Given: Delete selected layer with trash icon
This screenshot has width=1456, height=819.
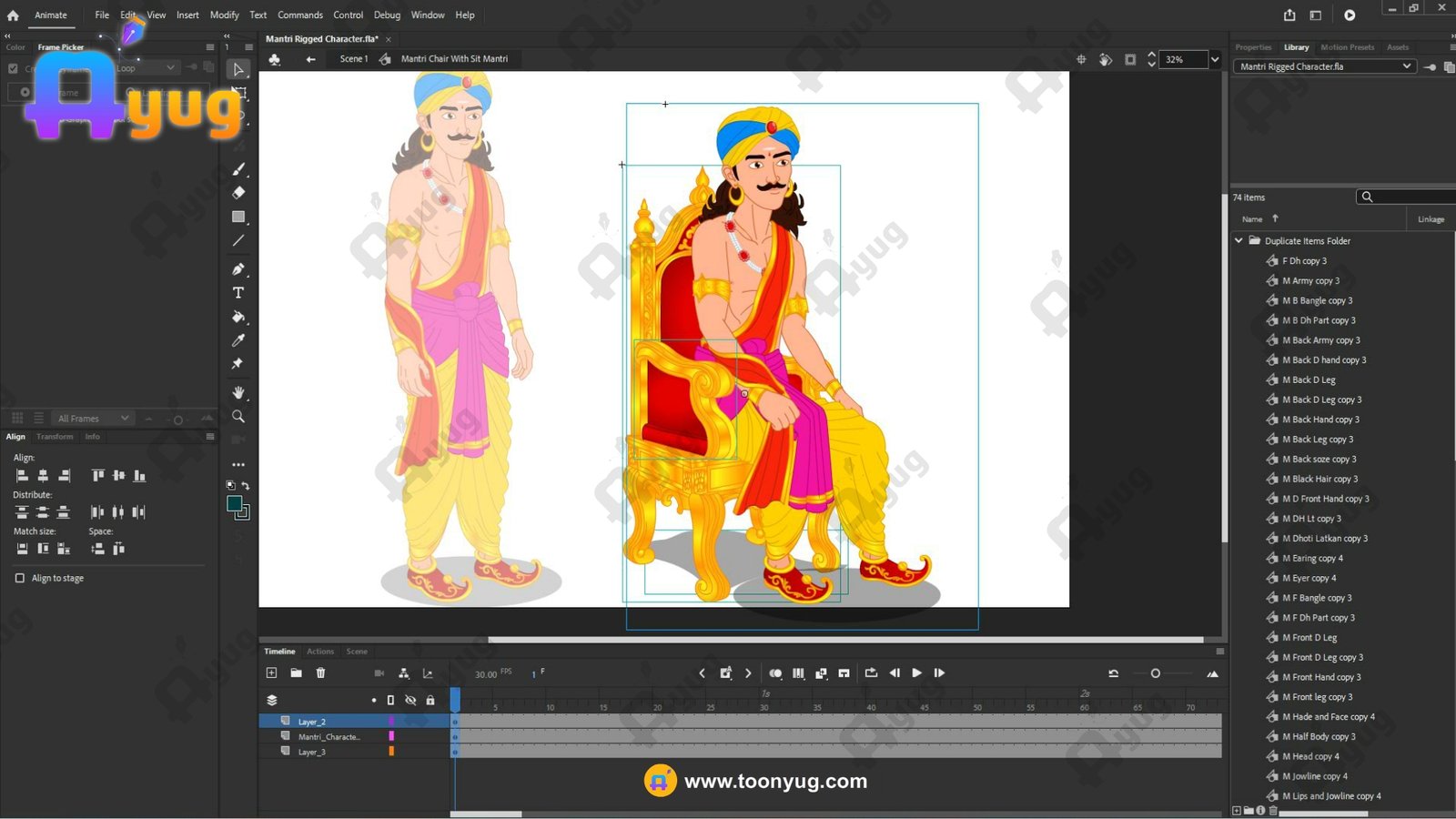Looking at the screenshot, I should point(320,673).
